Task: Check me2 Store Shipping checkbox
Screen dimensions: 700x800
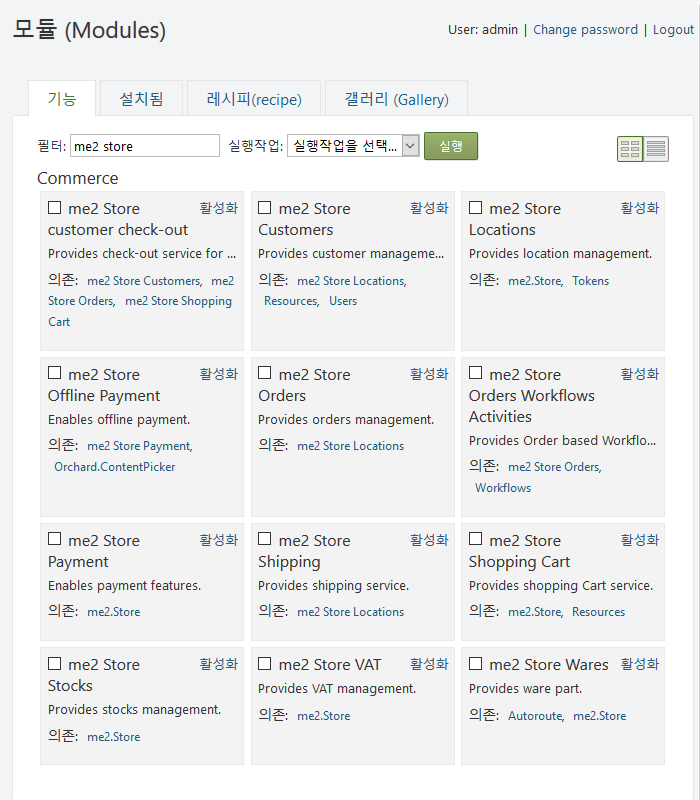Action: click(265, 539)
